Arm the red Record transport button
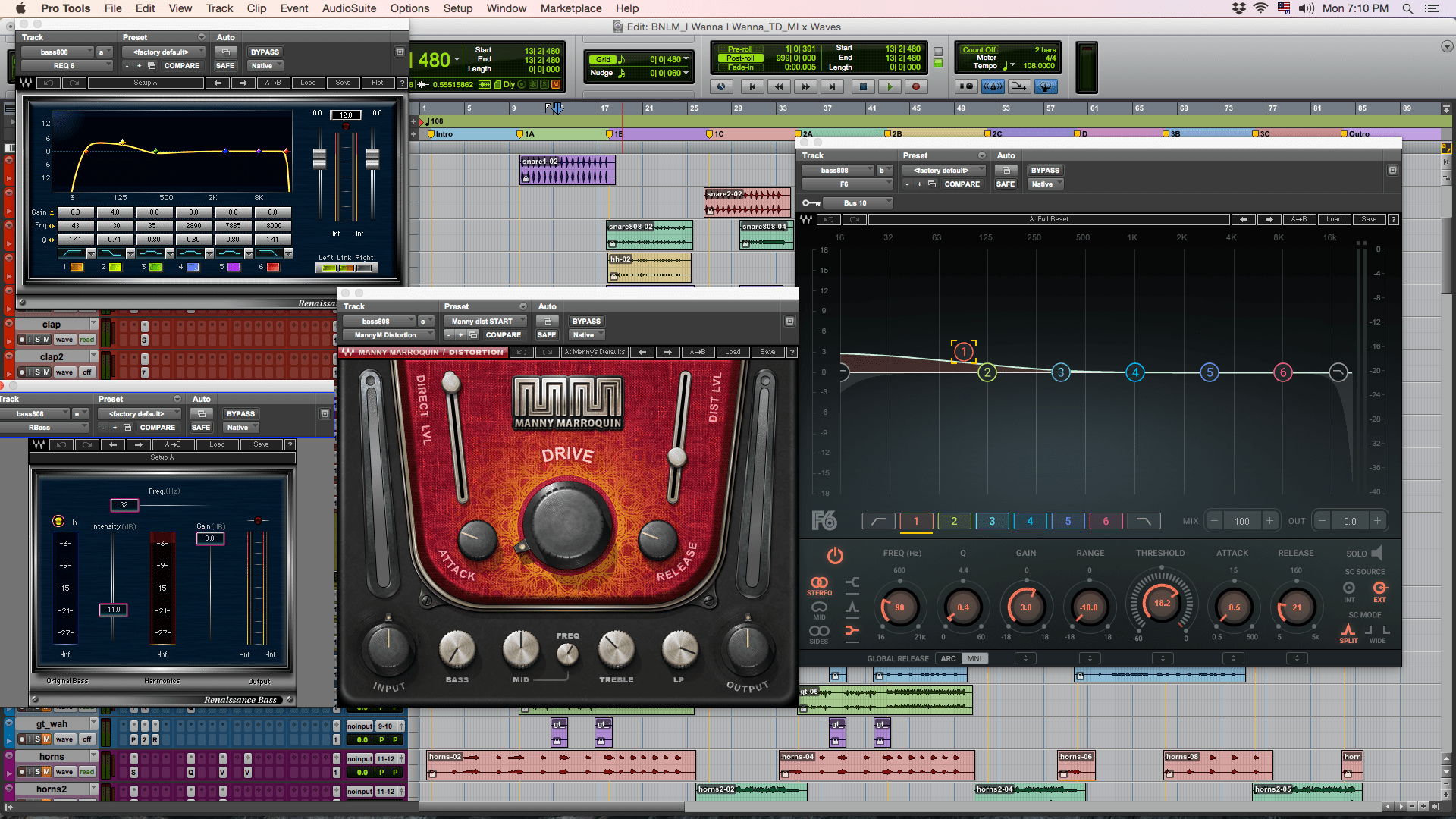1456x819 pixels. 916,86
